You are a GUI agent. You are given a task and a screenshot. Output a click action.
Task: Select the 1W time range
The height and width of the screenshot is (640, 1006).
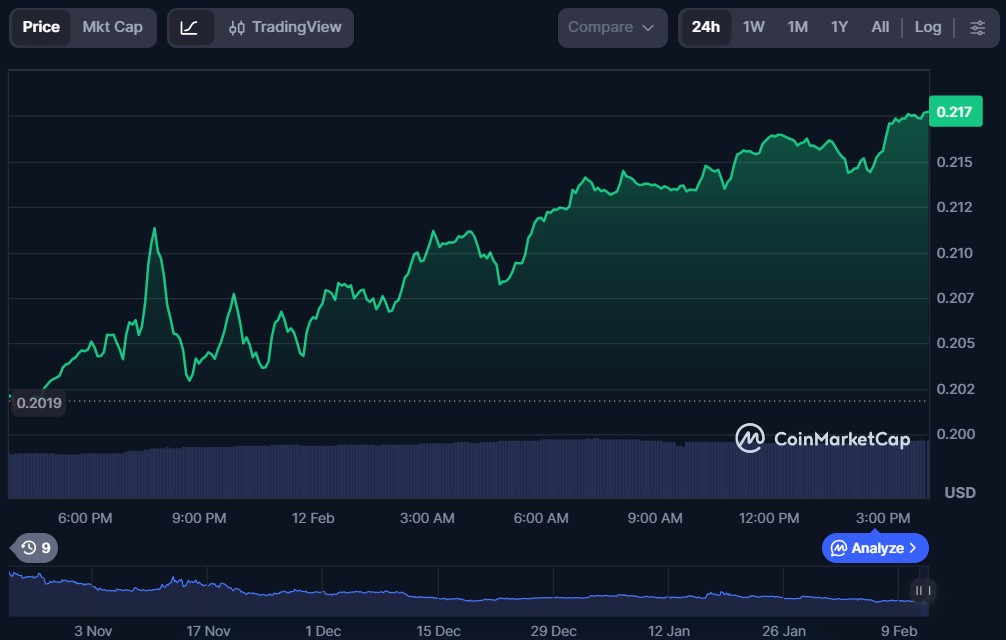tap(753, 27)
